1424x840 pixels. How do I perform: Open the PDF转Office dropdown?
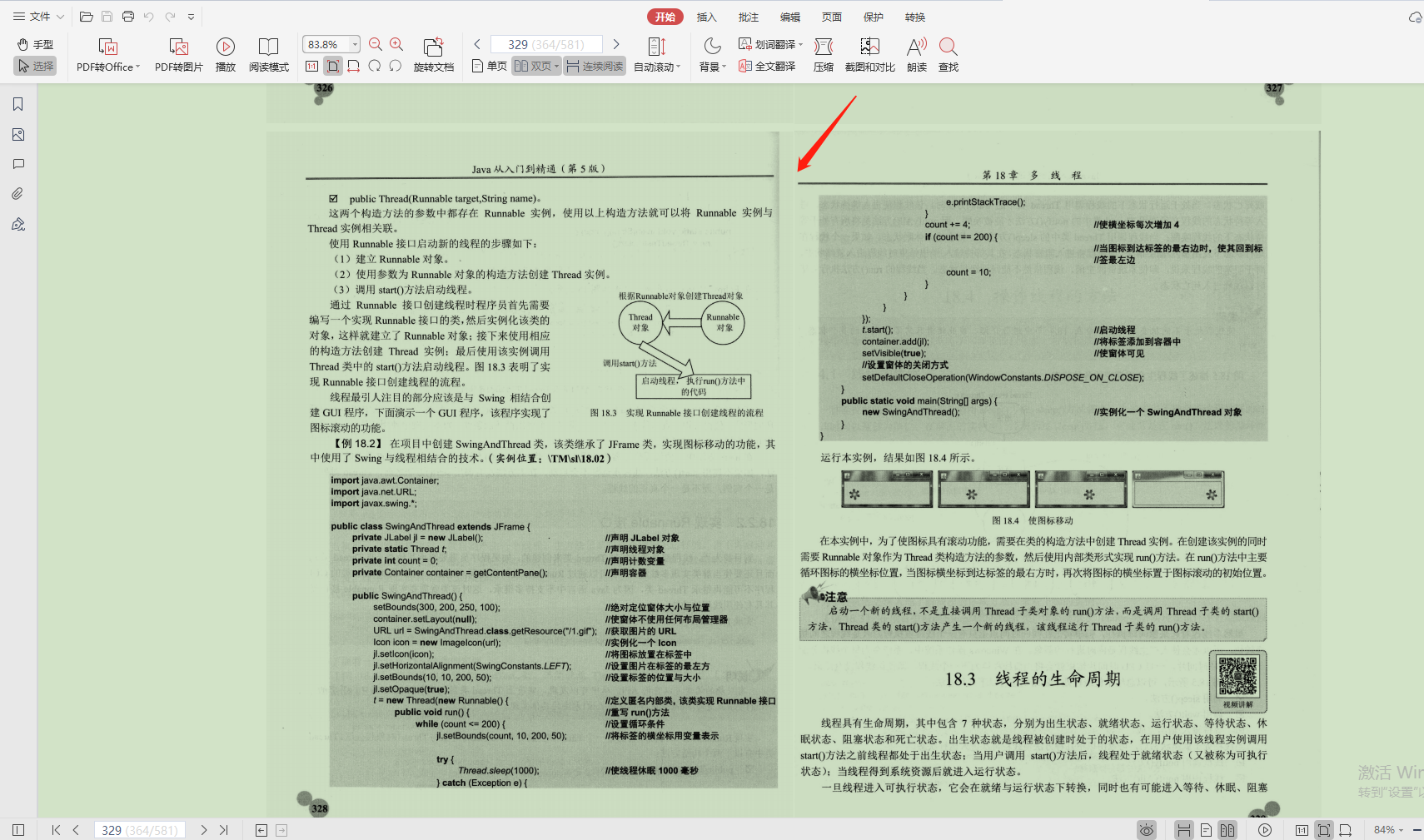[108, 55]
